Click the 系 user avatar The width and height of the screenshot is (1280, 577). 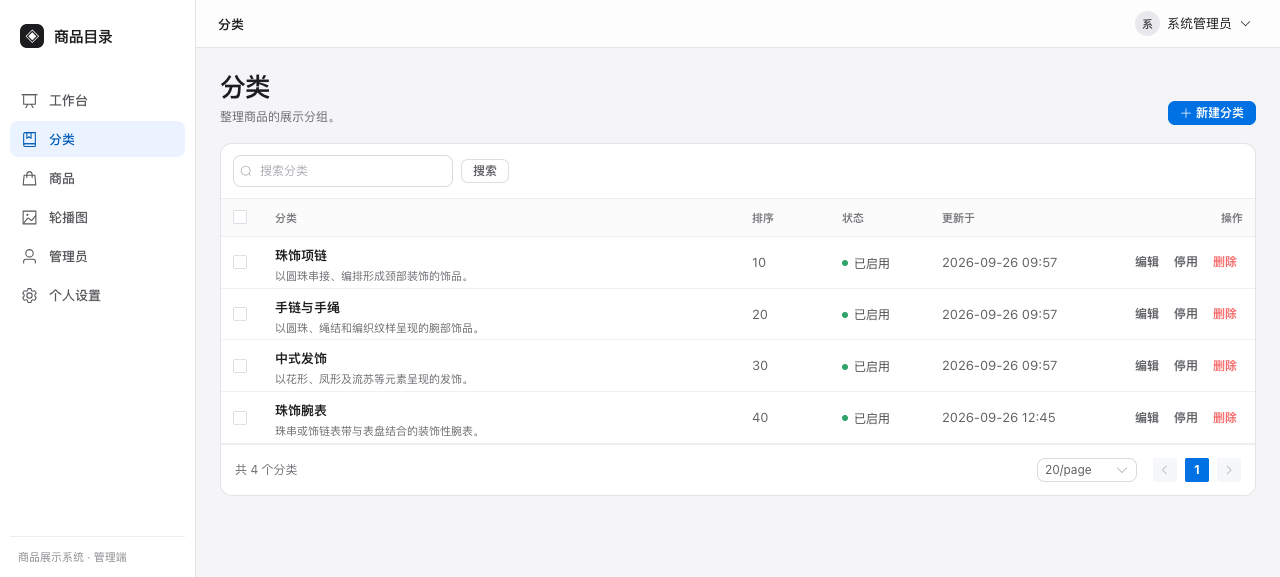click(1147, 24)
